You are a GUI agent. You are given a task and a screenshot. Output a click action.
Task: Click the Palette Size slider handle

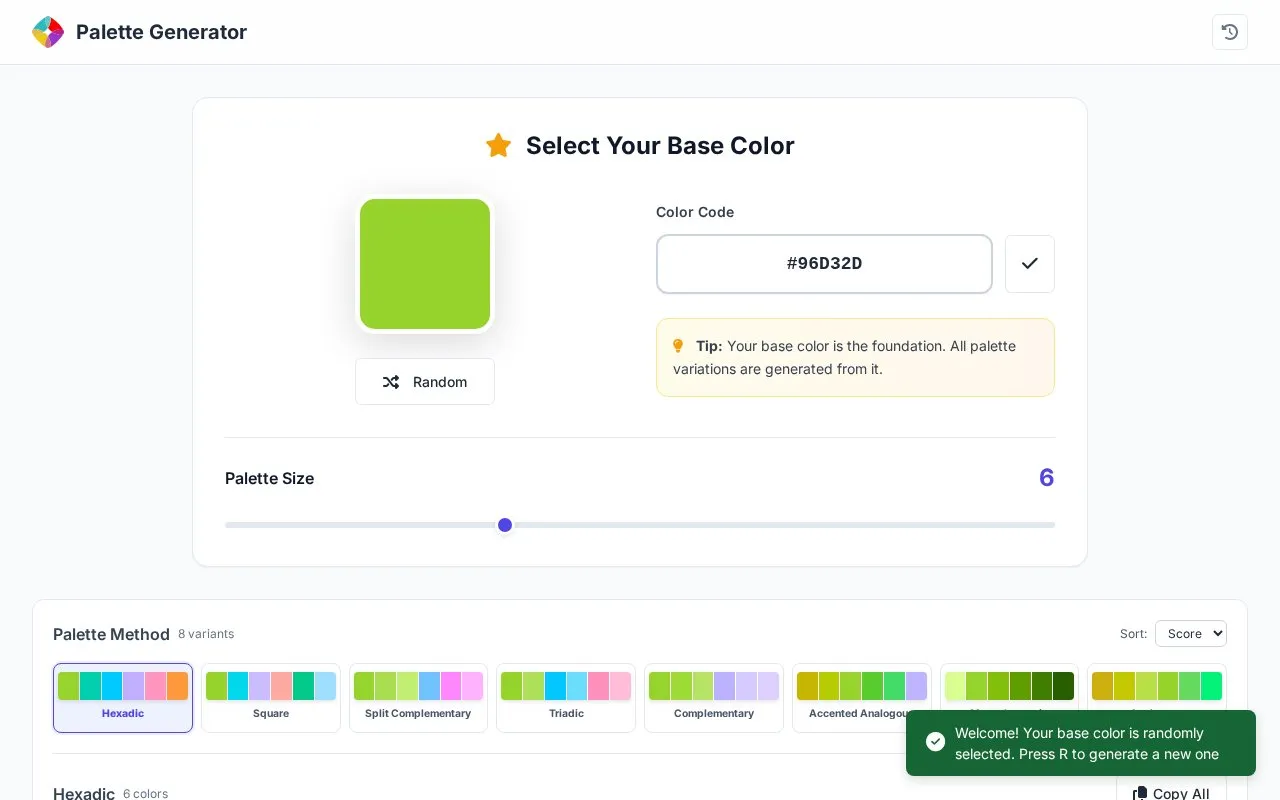coord(505,525)
